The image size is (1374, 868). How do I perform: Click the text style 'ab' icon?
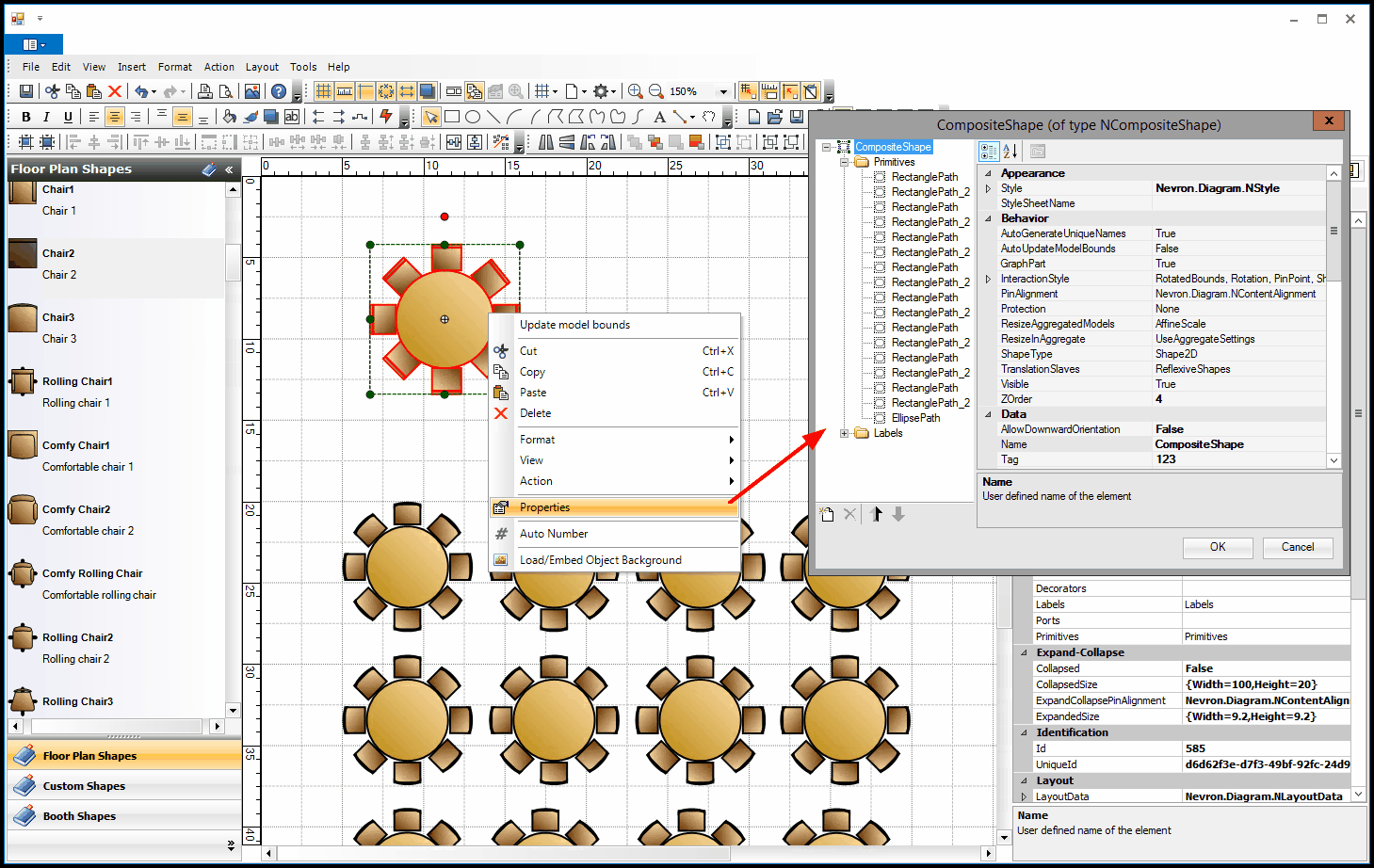tap(292, 117)
